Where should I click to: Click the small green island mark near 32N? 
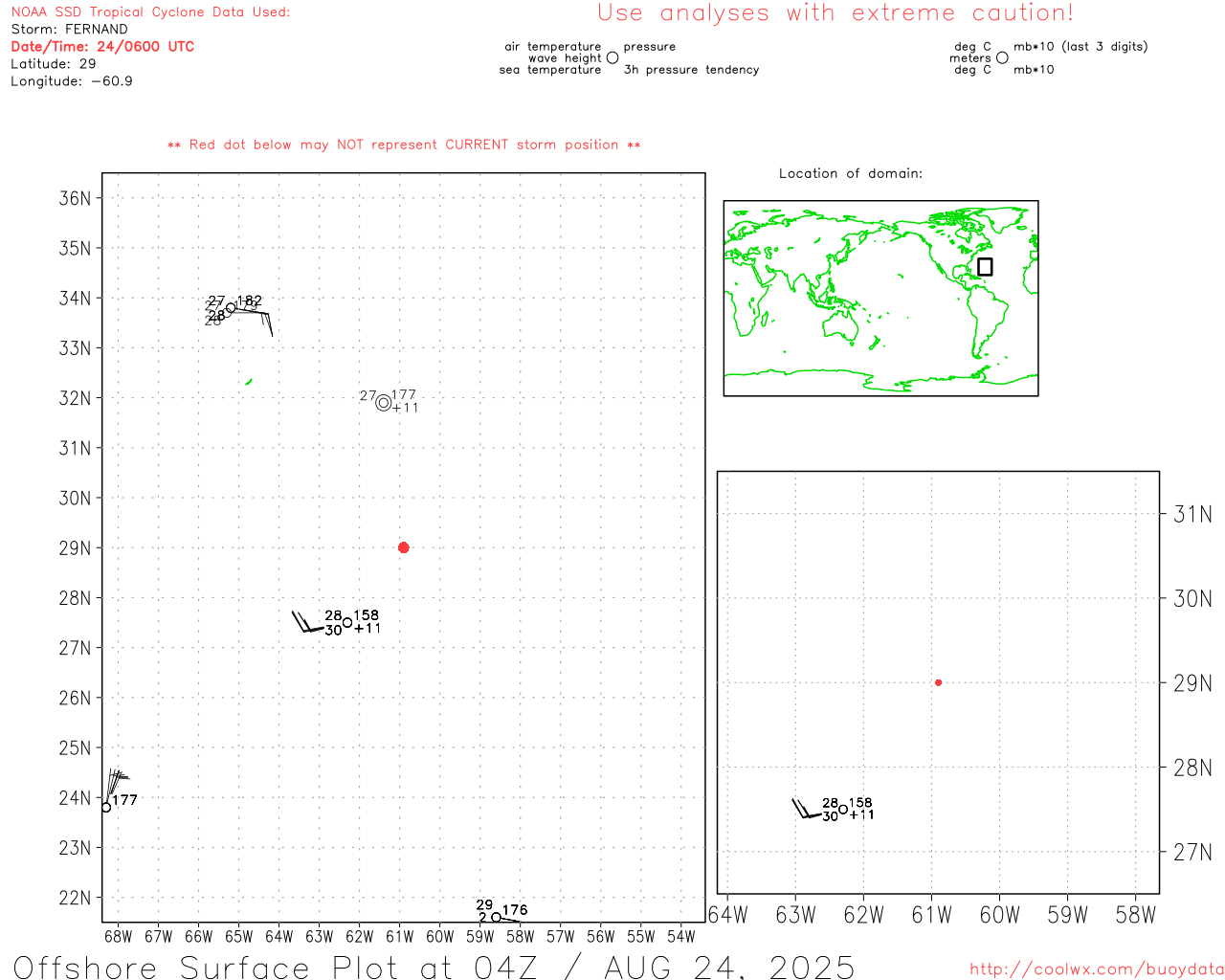click(249, 381)
